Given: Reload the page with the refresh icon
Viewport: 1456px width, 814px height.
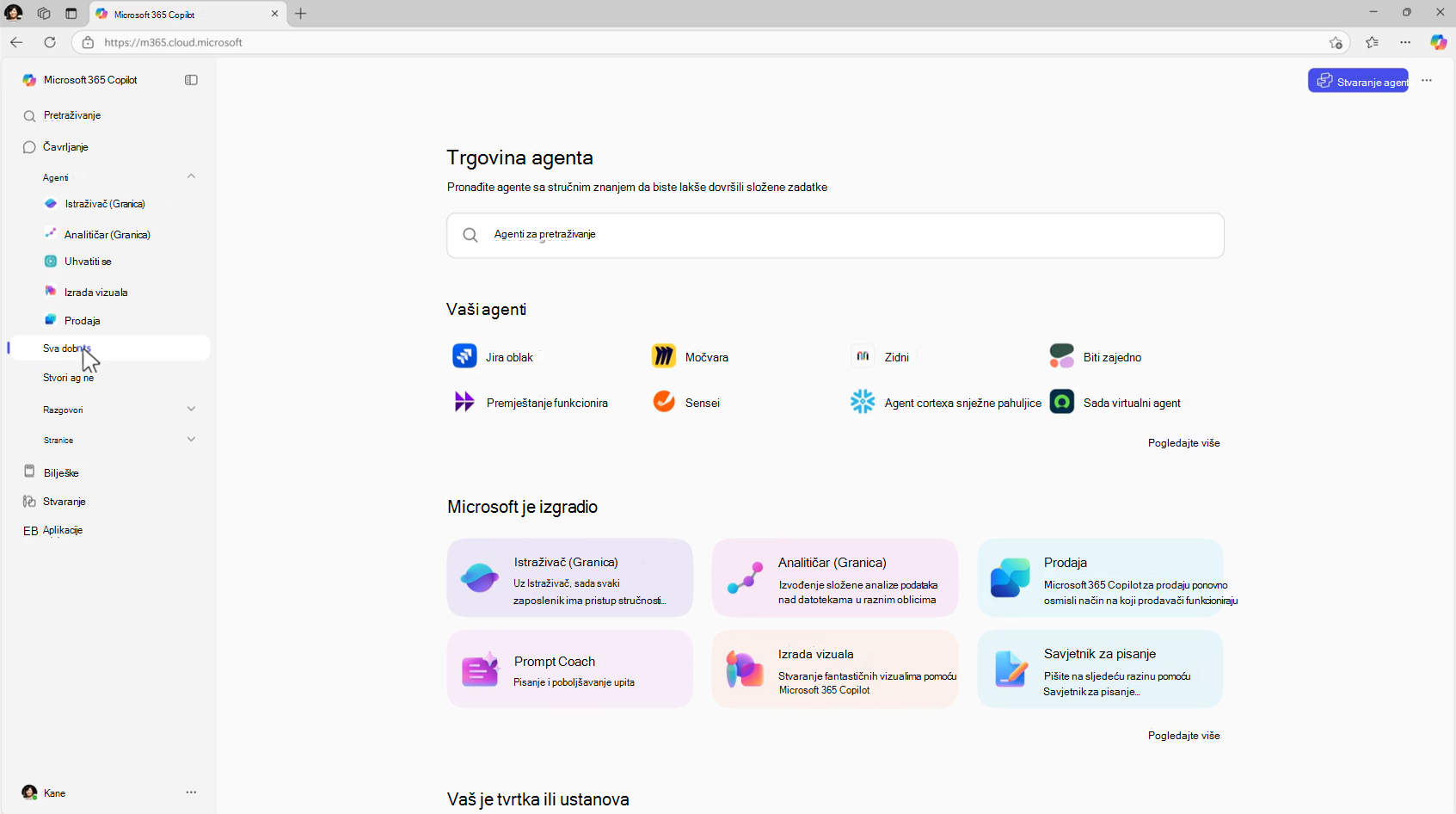Looking at the screenshot, I should 50,42.
